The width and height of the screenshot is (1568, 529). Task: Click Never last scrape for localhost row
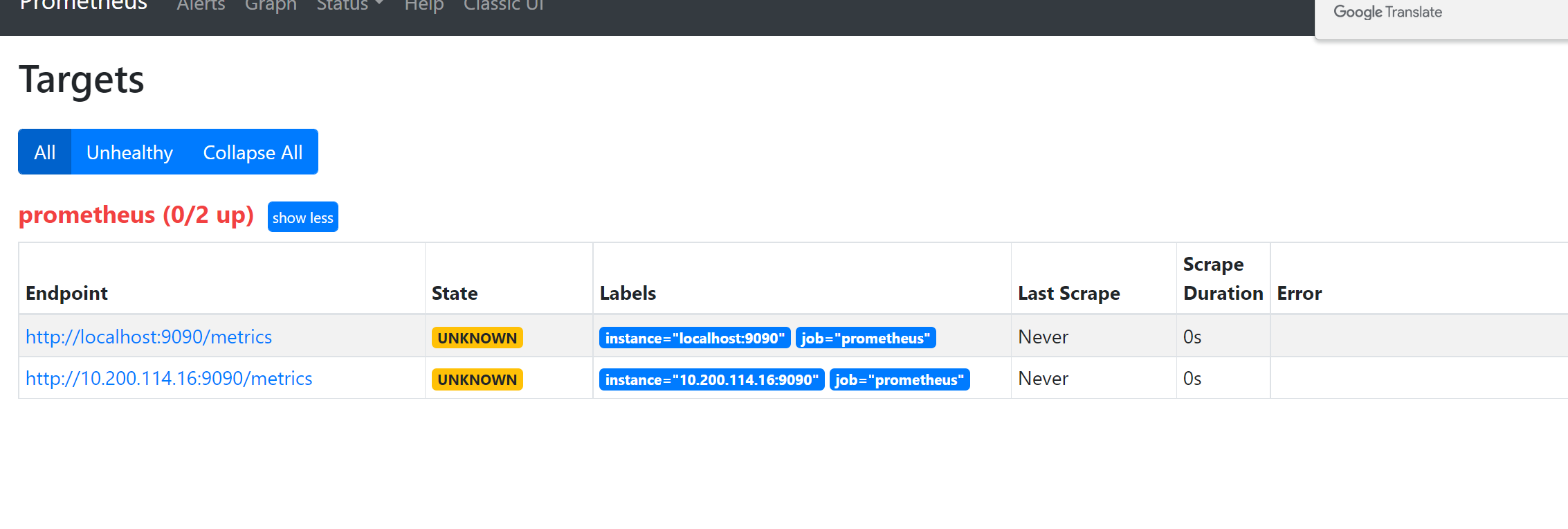(1043, 337)
